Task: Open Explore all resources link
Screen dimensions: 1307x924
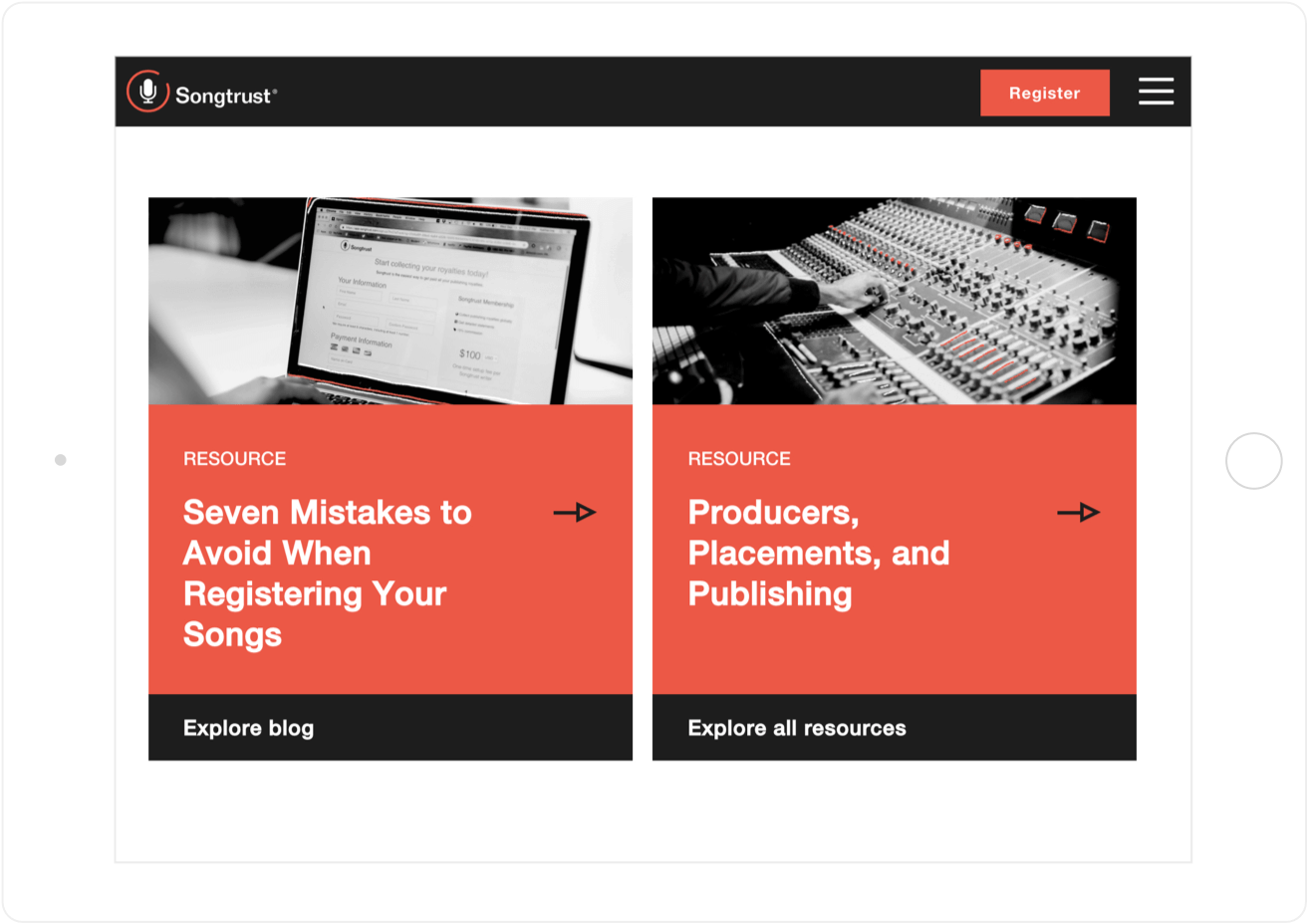Action: coord(797,728)
